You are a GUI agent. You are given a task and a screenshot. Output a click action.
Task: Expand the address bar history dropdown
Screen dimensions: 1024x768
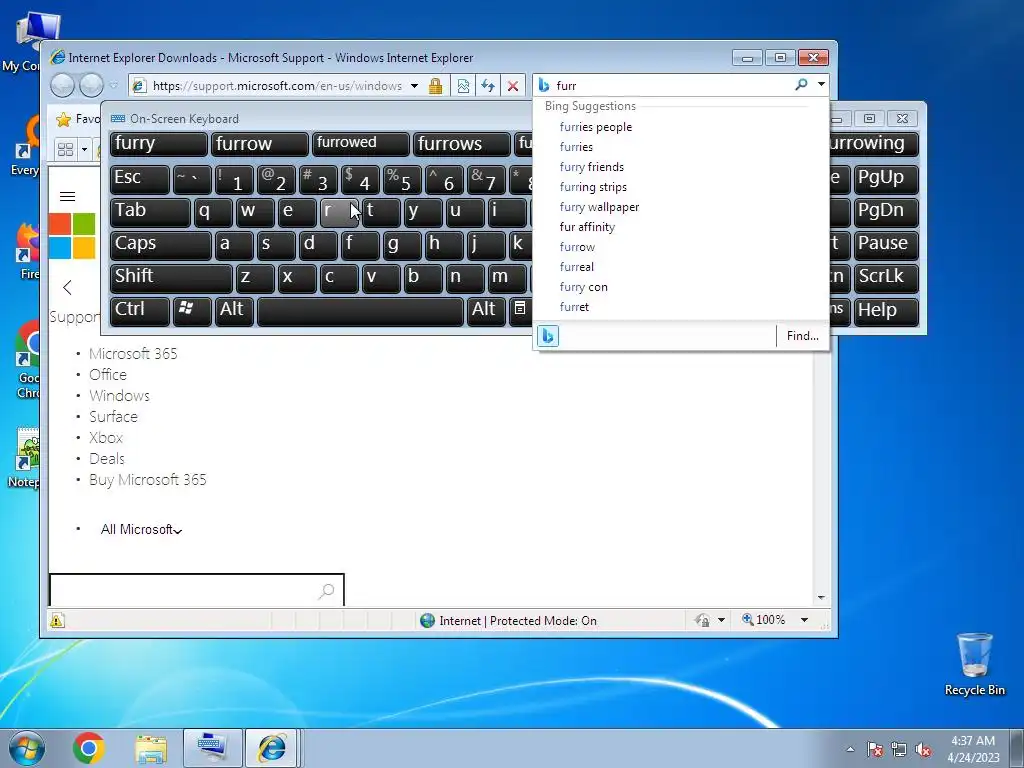pyautogui.click(x=414, y=86)
